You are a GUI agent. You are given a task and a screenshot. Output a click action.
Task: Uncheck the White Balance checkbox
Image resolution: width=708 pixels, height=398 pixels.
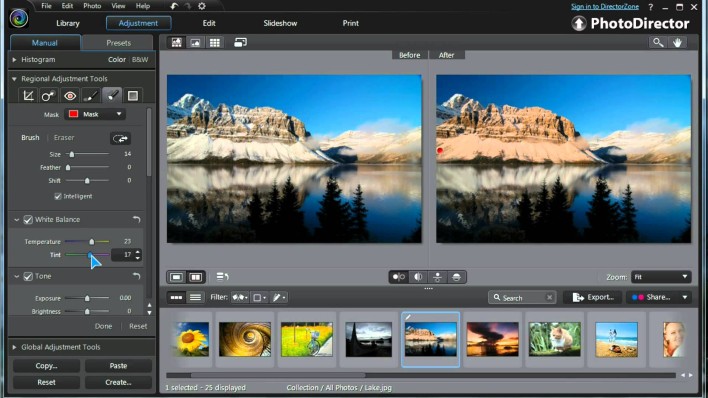pos(28,220)
